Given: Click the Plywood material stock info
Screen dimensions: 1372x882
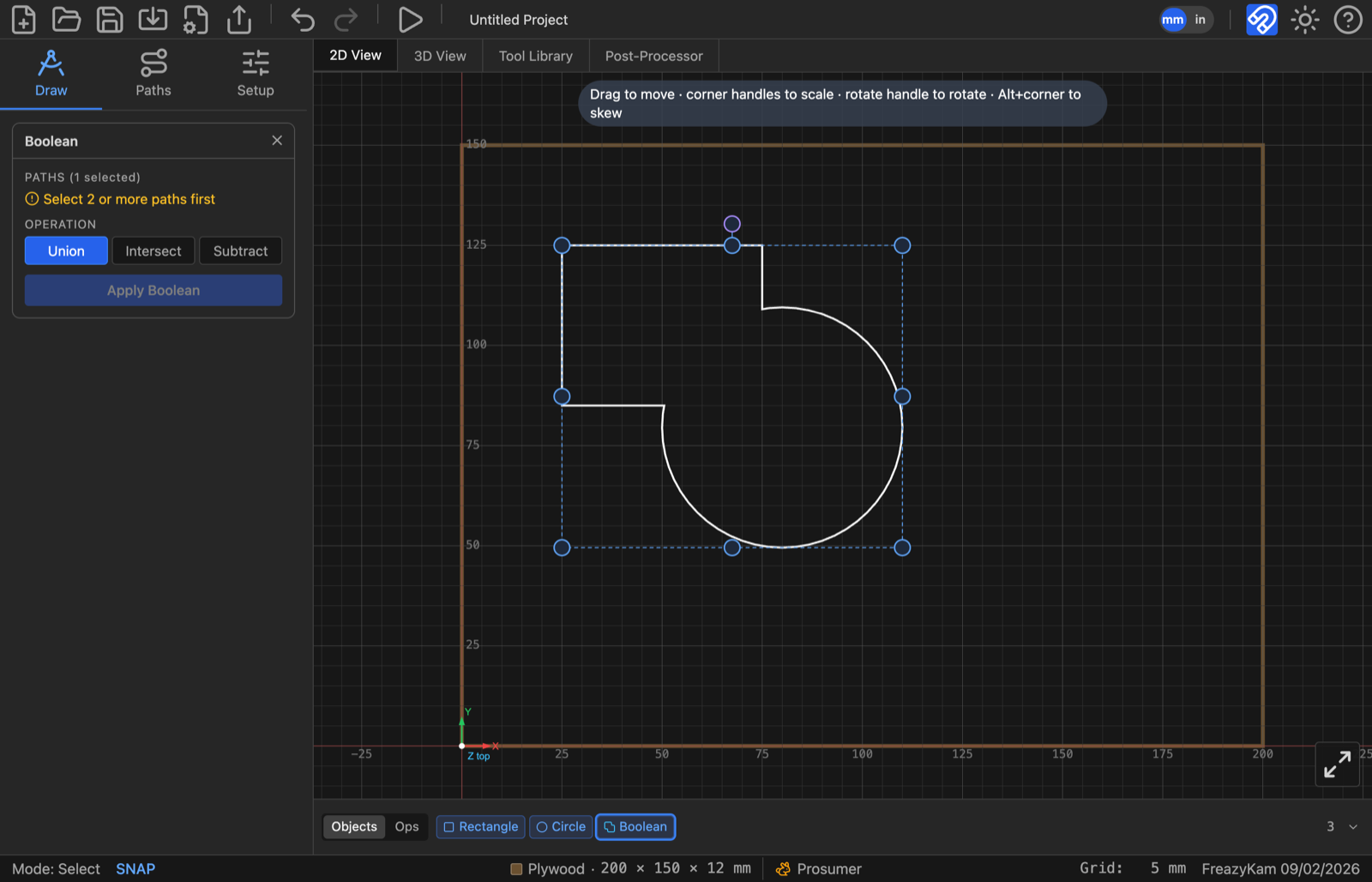Looking at the screenshot, I should (x=630, y=868).
